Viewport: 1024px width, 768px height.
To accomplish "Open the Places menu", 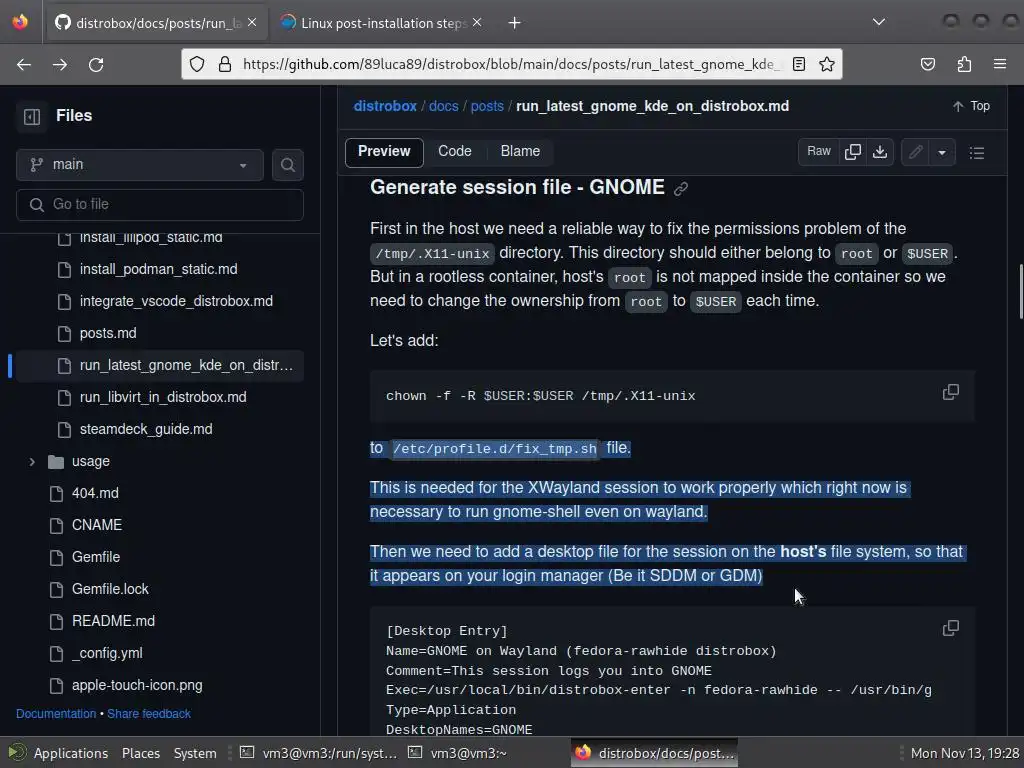I will pyautogui.click(x=140, y=753).
